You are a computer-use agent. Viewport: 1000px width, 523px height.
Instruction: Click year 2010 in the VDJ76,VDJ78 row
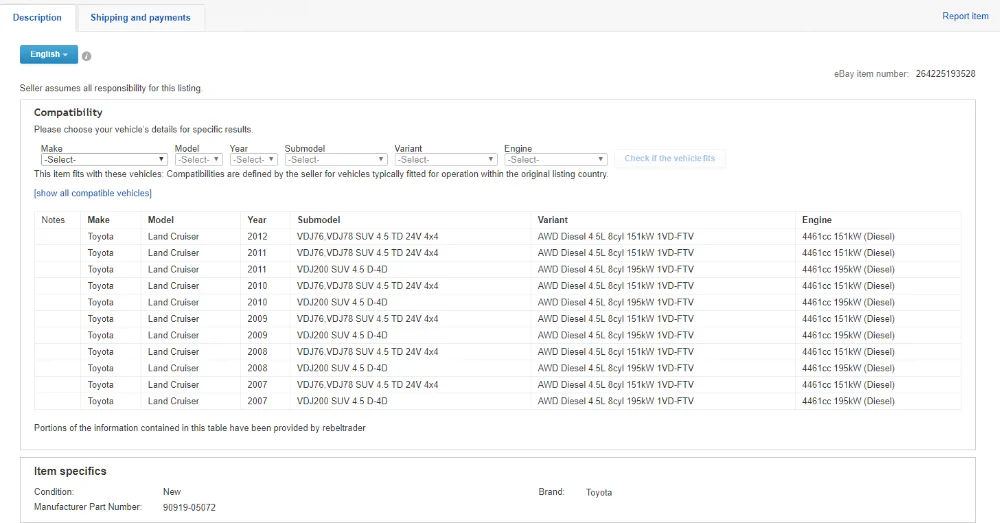(x=257, y=286)
